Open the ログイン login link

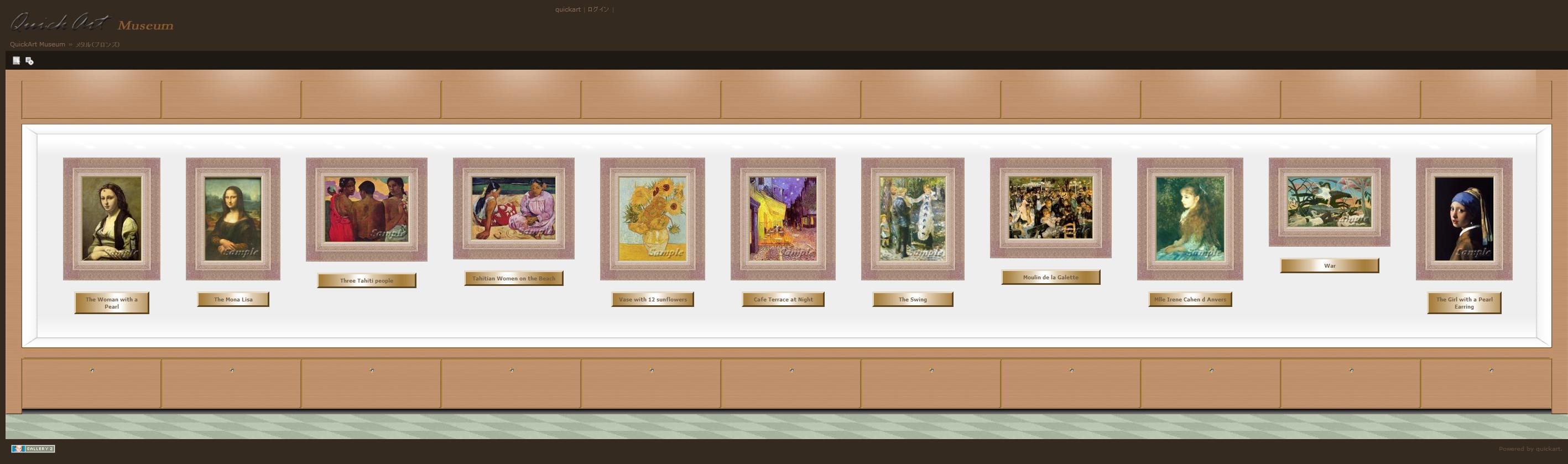598,9
